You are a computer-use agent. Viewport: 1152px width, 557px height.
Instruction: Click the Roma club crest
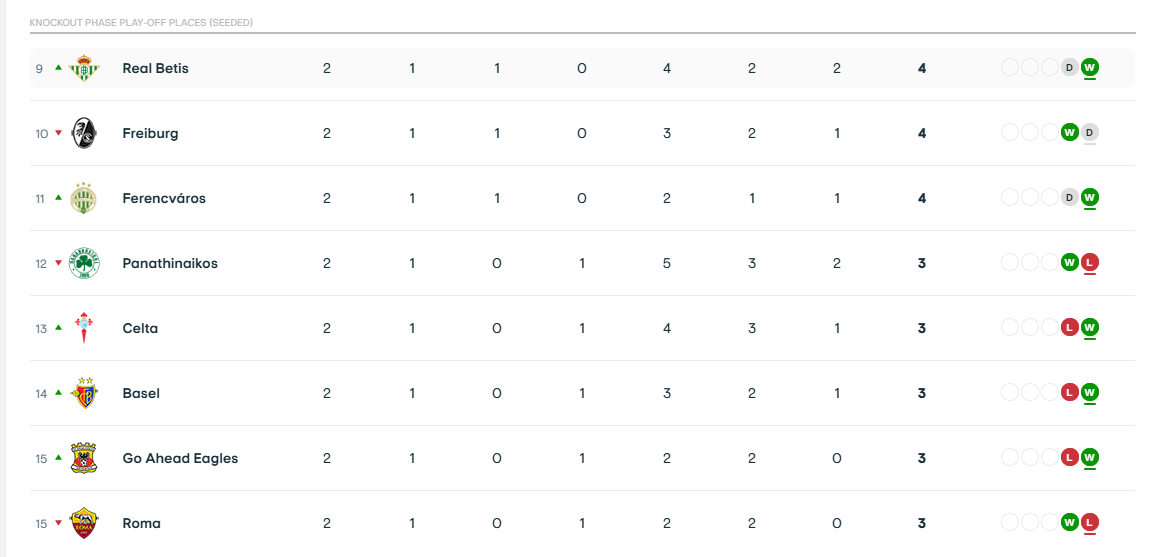coord(84,523)
